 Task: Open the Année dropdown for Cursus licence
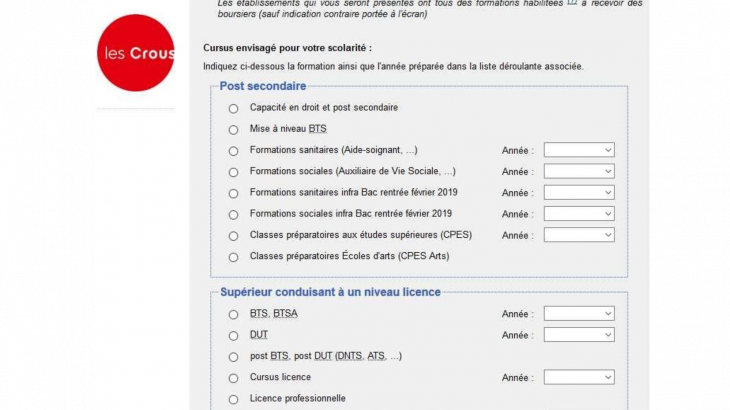[x=579, y=377]
